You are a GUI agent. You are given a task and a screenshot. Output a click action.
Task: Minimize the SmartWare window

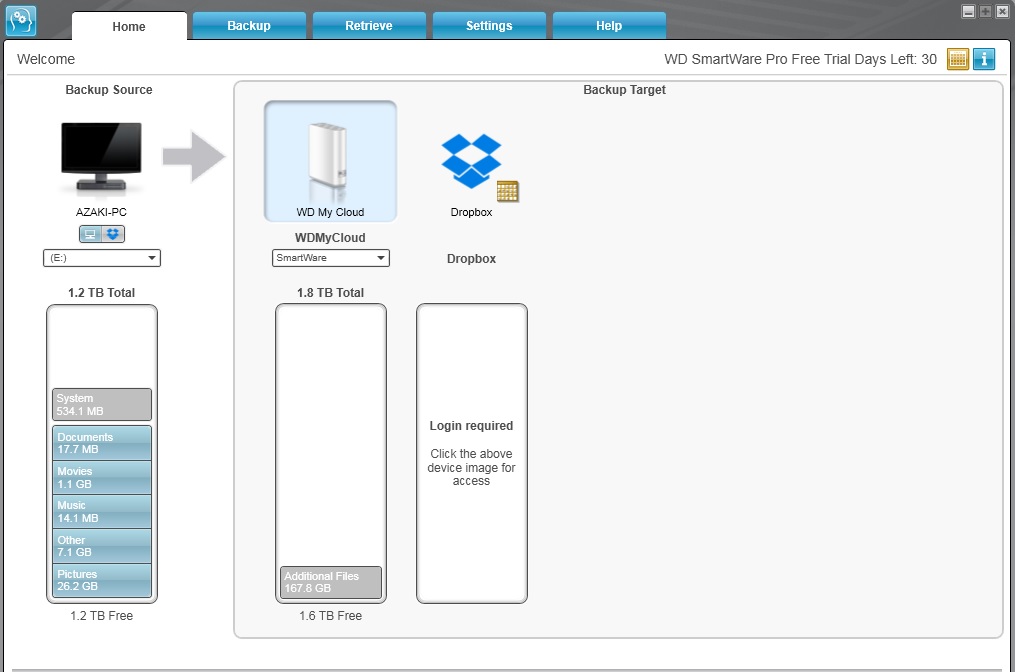pos(968,12)
